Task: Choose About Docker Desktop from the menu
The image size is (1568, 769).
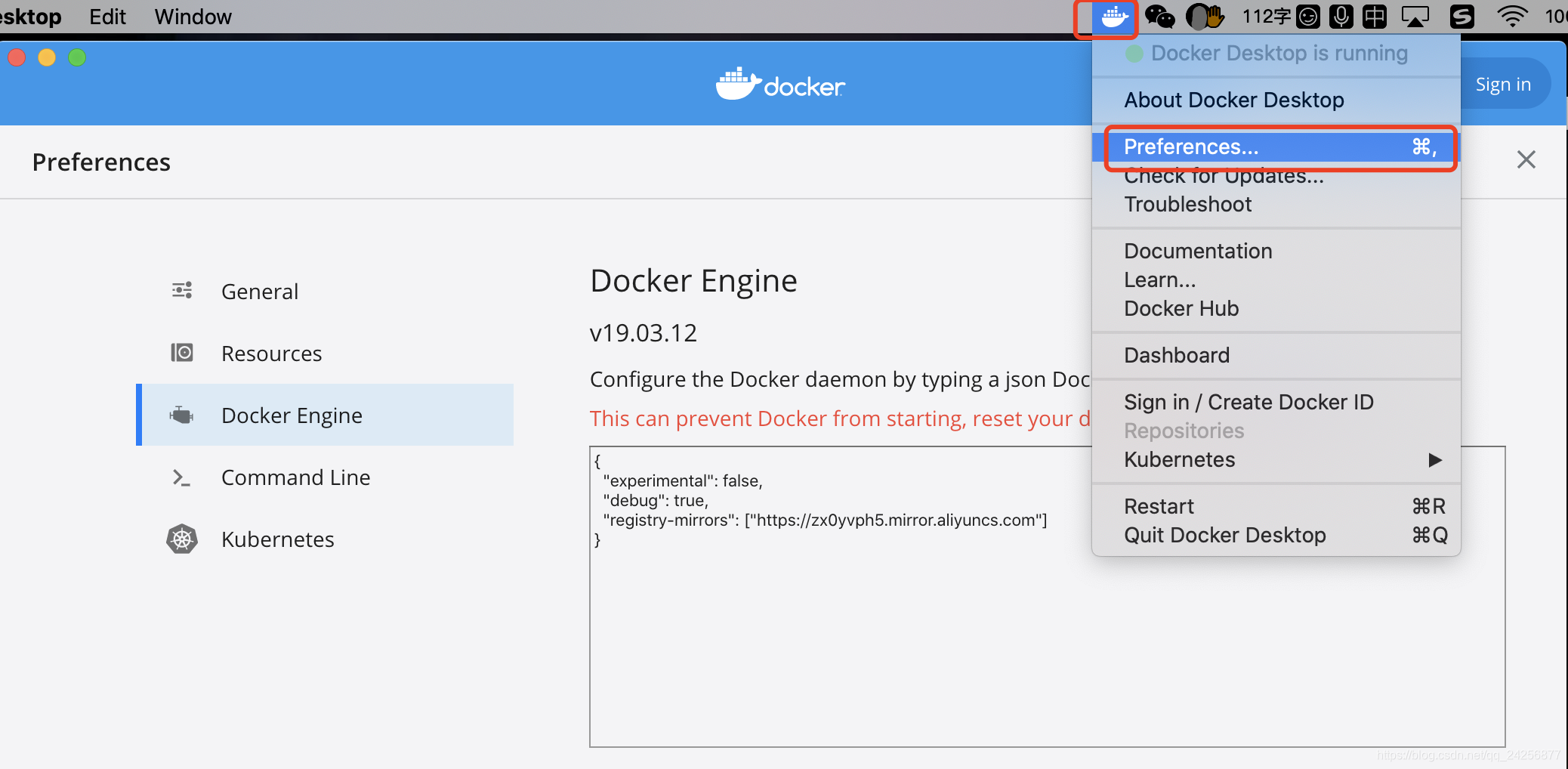Action: click(x=1276, y=100)
